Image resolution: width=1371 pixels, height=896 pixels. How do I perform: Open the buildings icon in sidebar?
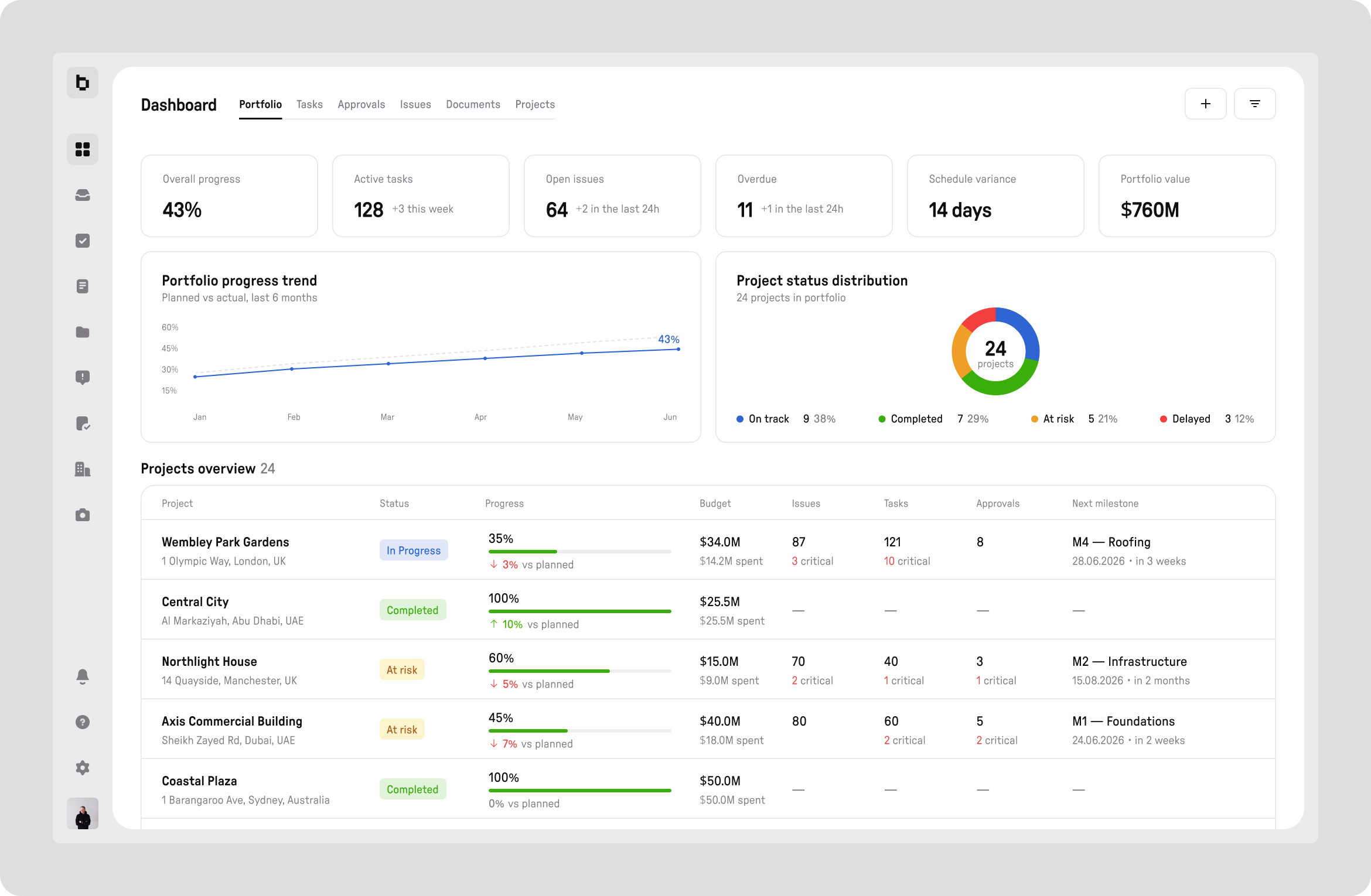[x=83, y=469]
